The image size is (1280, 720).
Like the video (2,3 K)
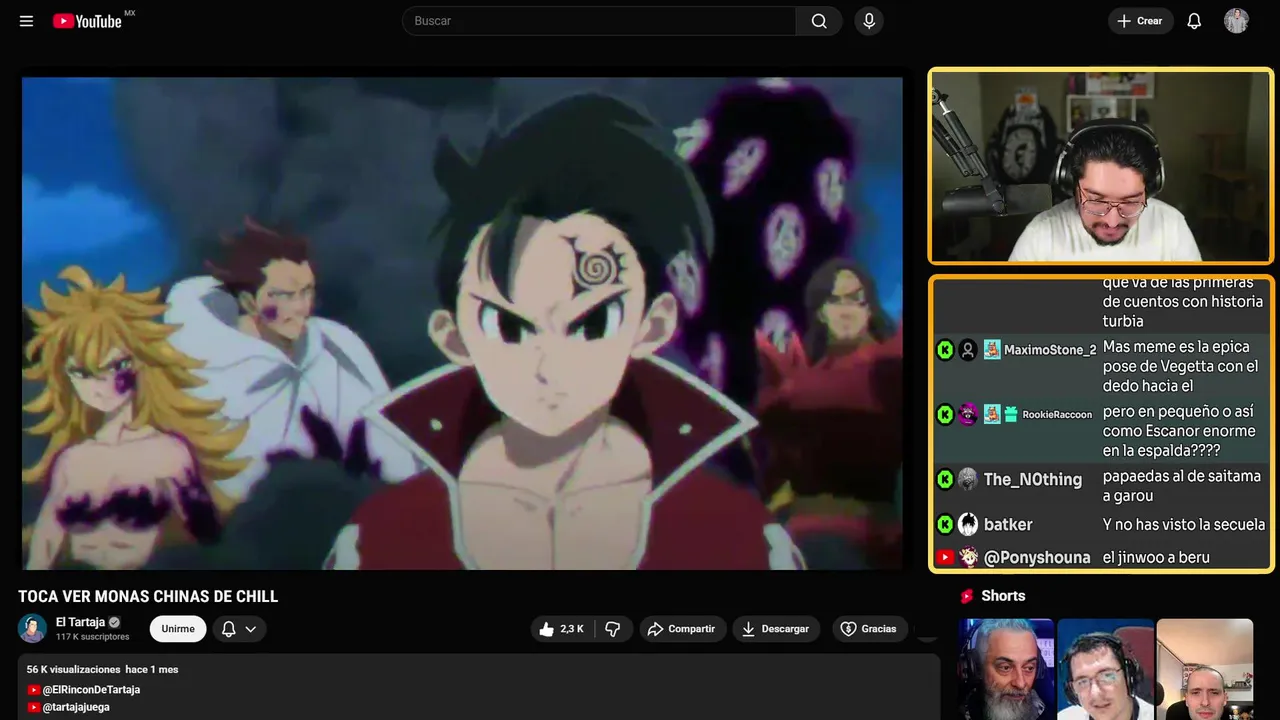(562, 629)
